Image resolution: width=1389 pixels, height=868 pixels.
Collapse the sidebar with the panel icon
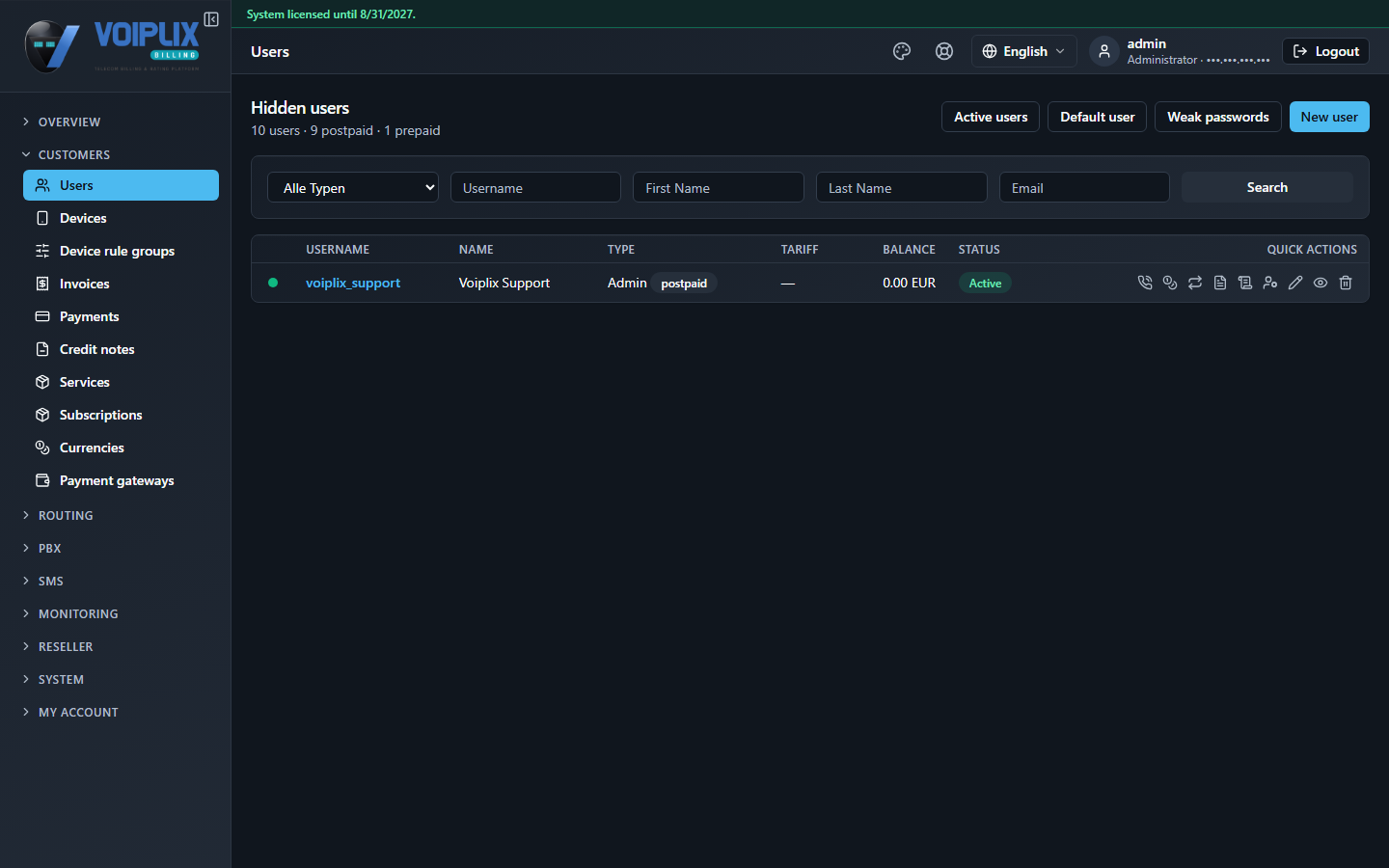click(x=211, y=19)
